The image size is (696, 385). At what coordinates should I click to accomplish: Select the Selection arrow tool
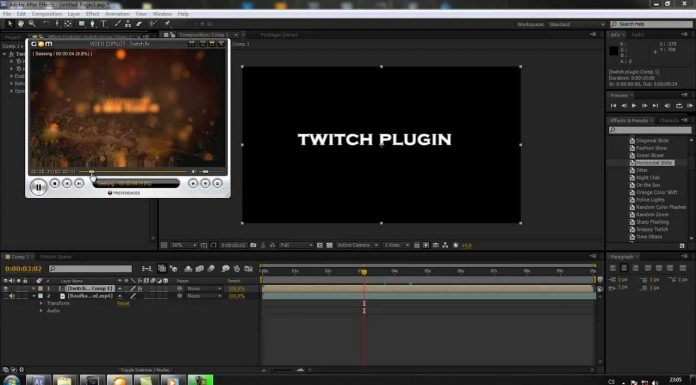(10, 24)
